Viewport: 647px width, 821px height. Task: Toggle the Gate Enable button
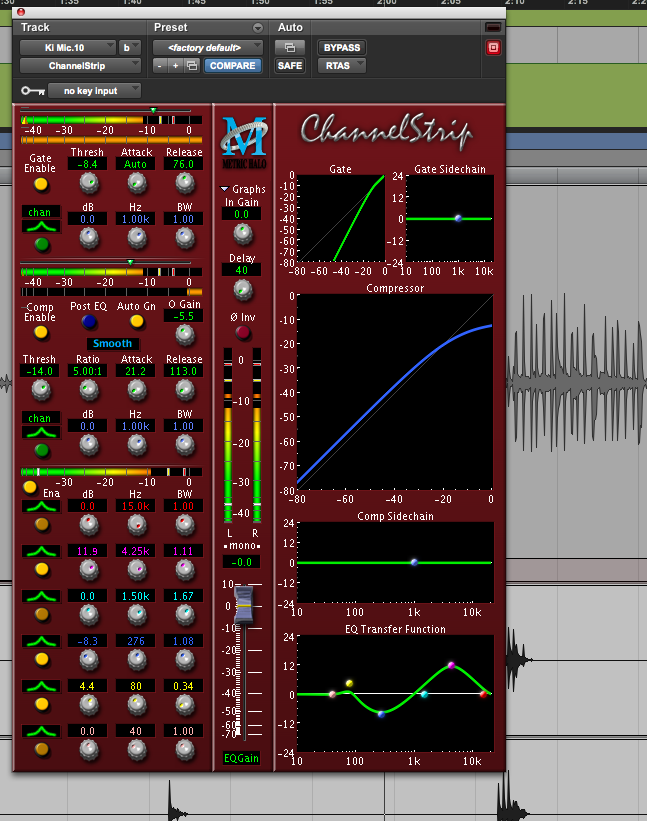[41, 184]
